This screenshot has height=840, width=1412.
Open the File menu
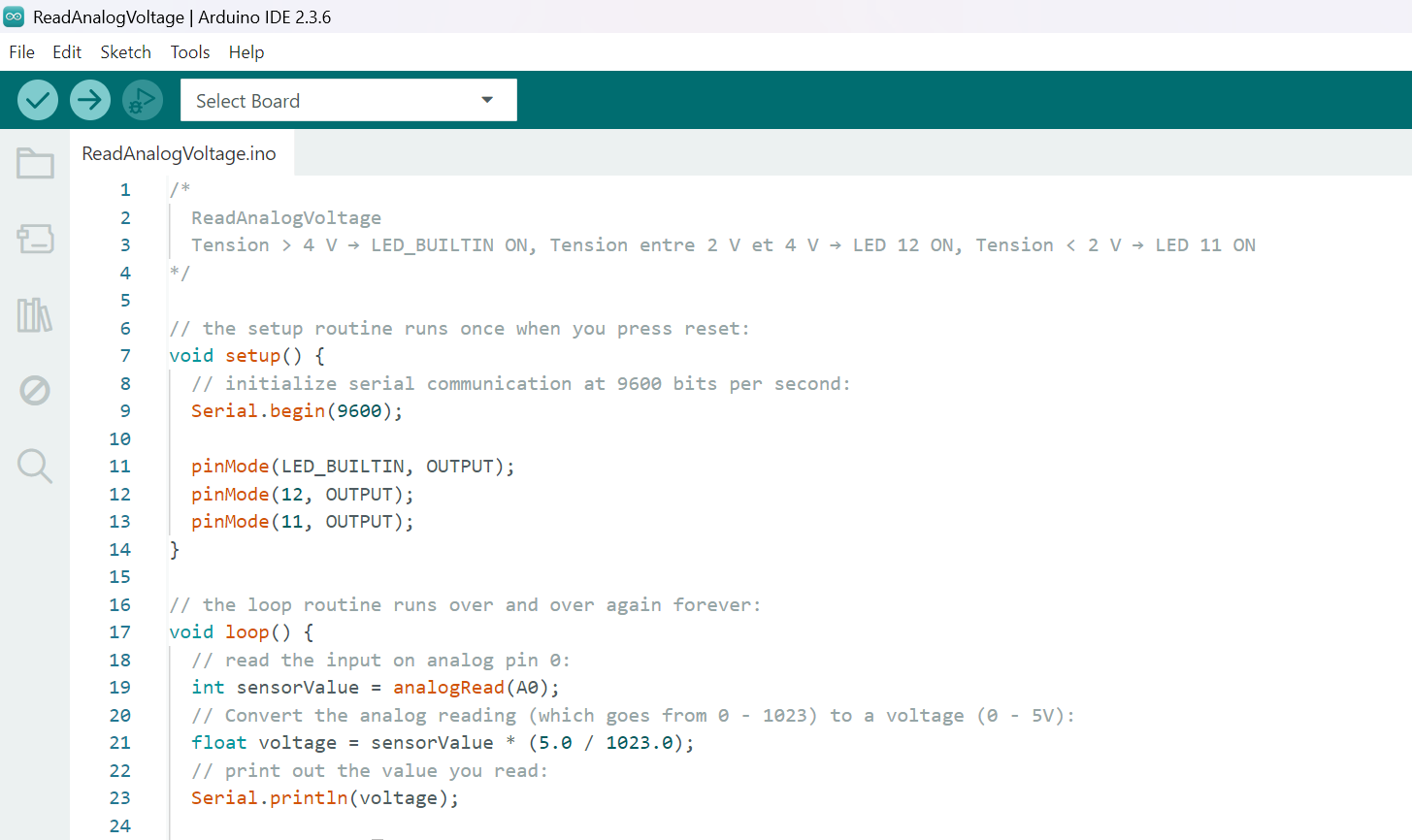point(21,52)
